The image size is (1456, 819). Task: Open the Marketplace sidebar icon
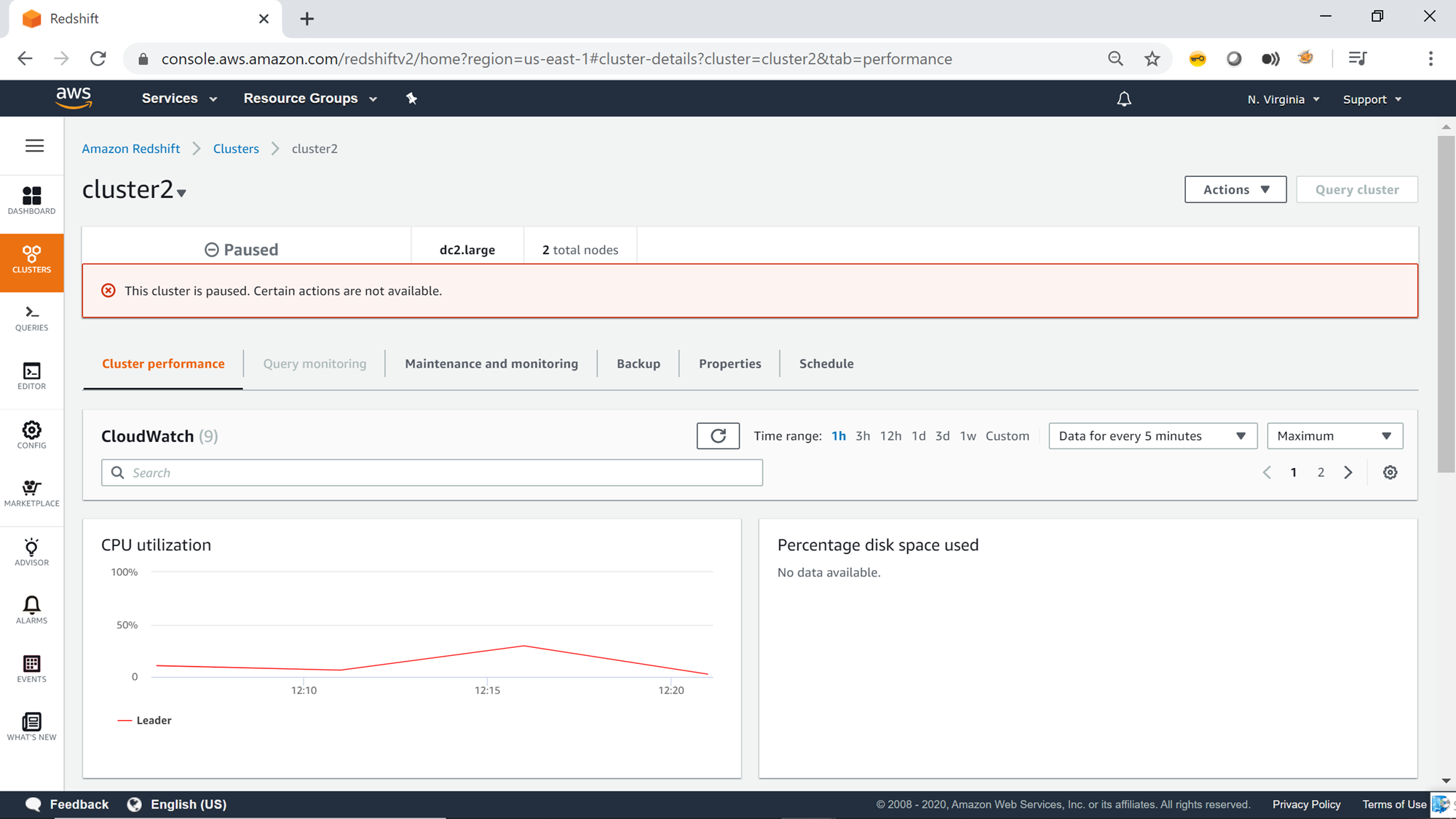31,493
